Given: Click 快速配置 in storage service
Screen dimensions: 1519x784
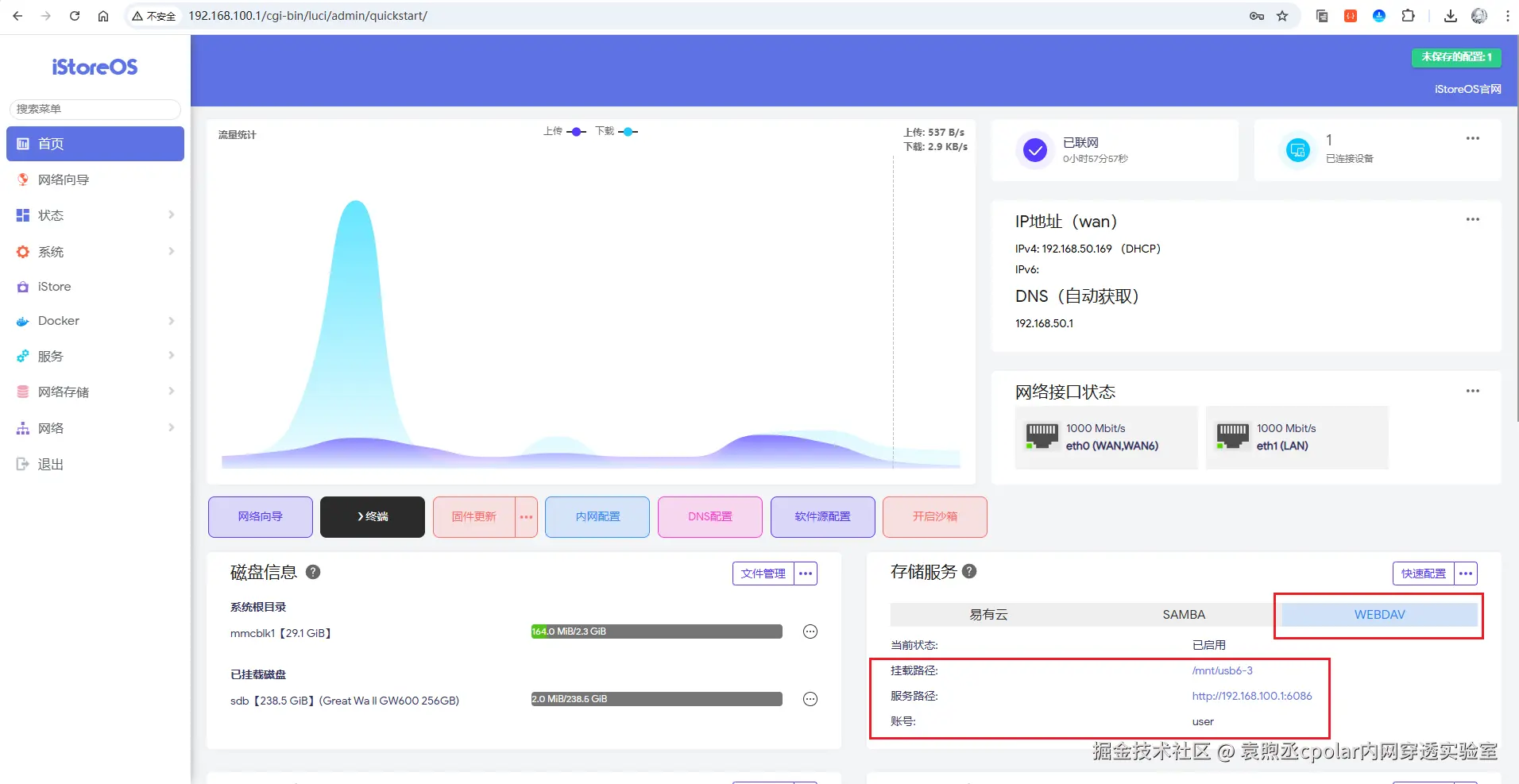Looking at the screenshot, I should pyautogui.click(x=1424, y=574).
